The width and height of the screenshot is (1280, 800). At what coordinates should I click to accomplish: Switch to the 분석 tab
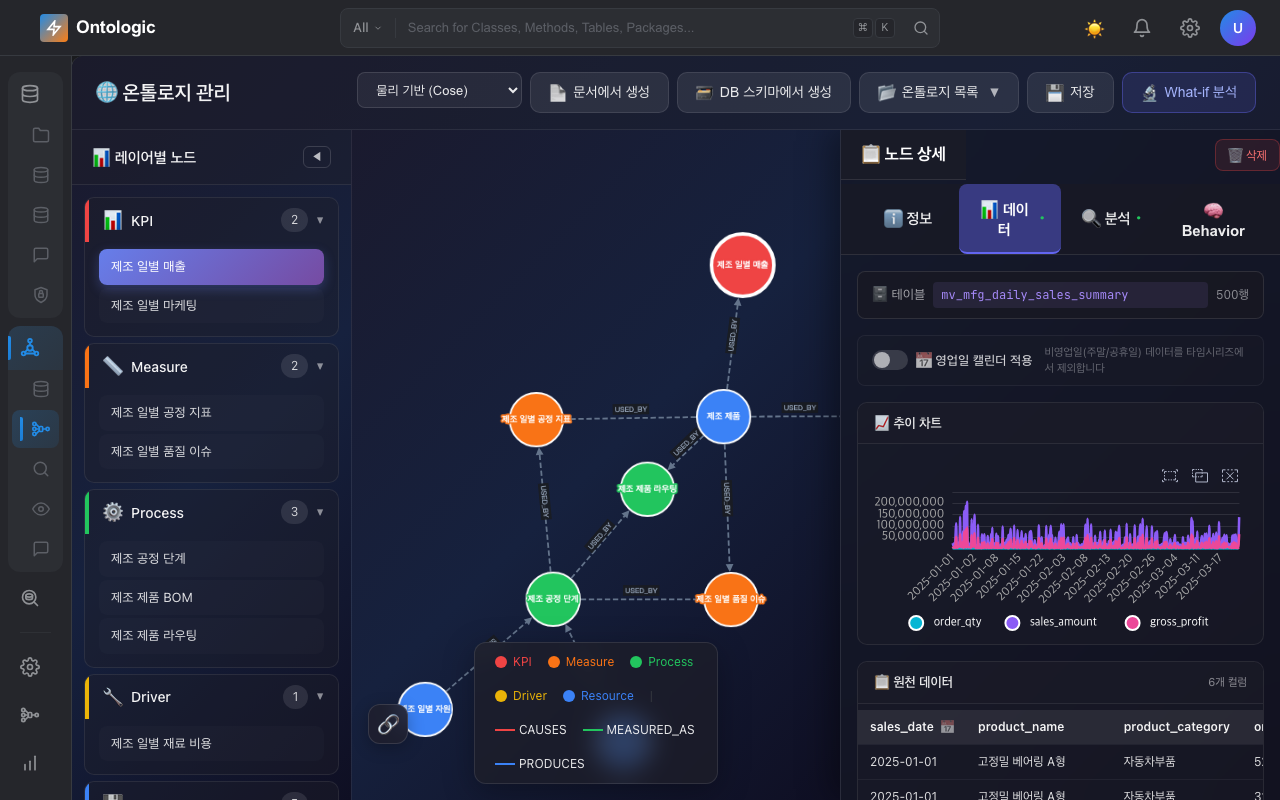coord(1111,218)
